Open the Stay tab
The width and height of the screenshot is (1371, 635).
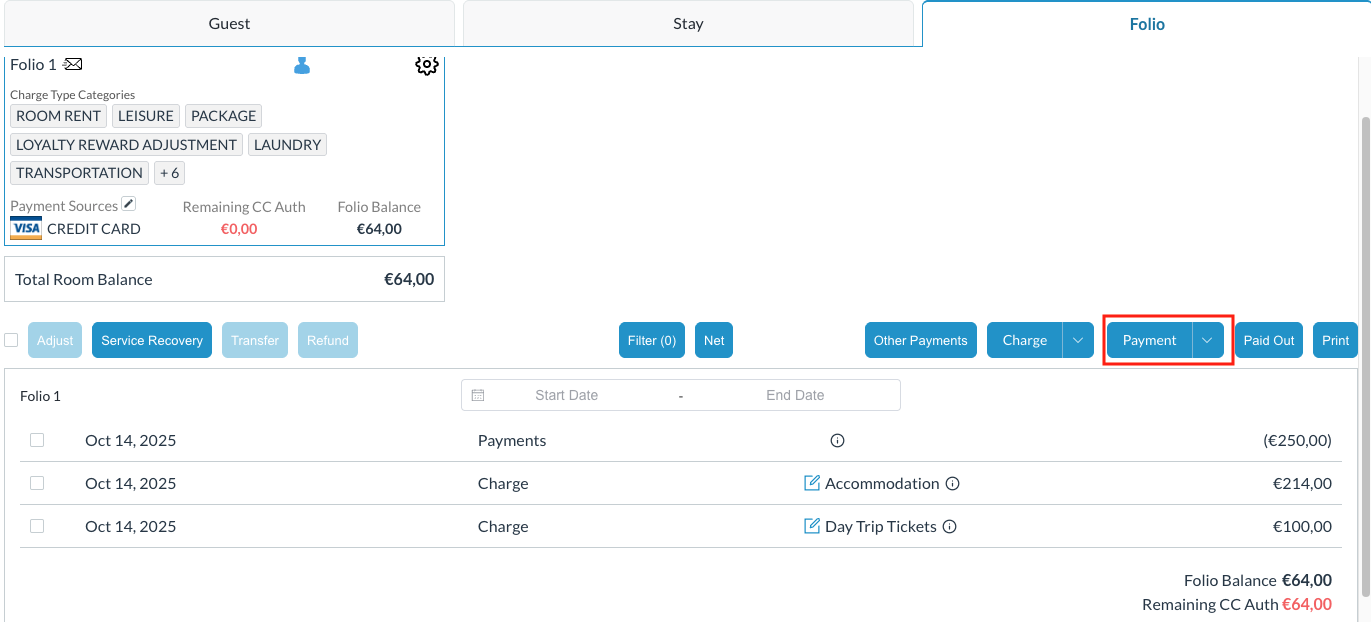688,24
